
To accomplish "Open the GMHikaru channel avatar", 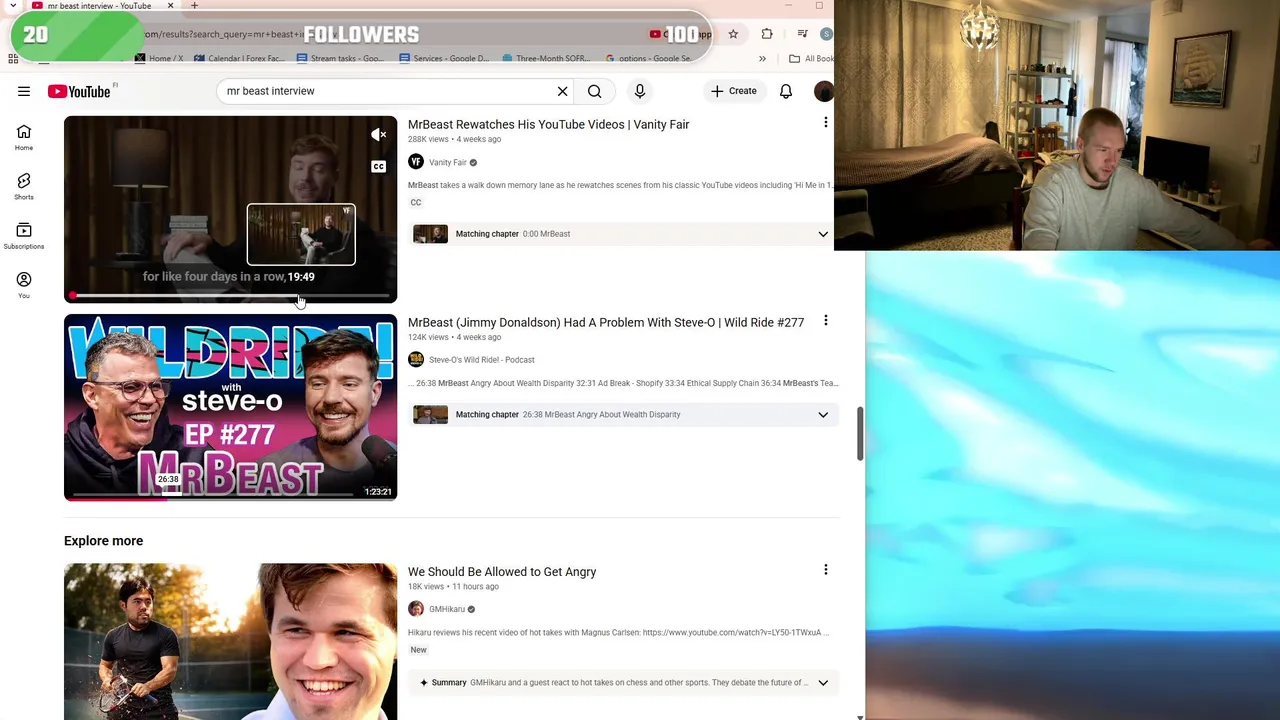I will [x=416, y=609].
